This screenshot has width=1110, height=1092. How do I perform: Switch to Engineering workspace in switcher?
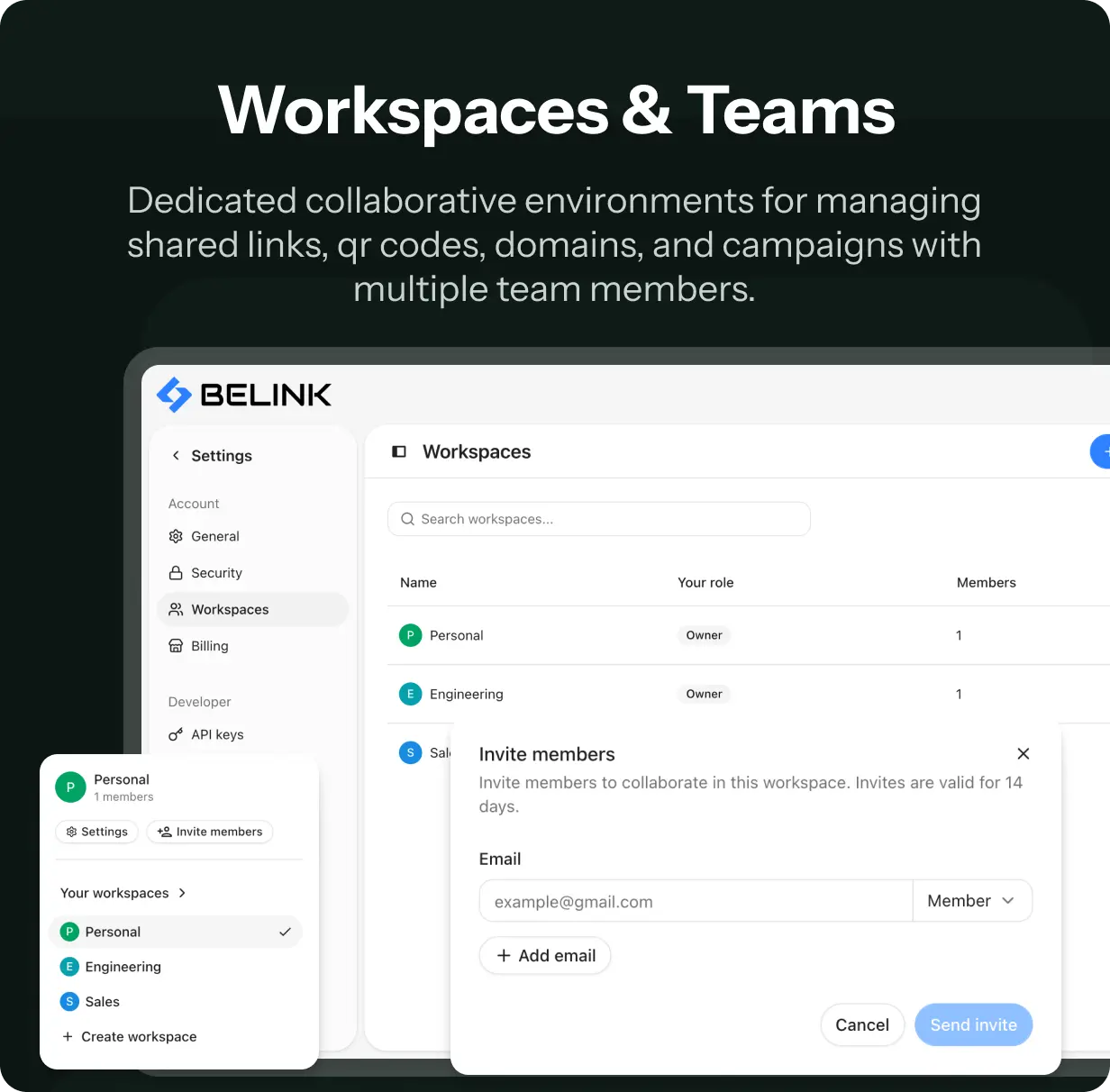[x=176, y=967]
